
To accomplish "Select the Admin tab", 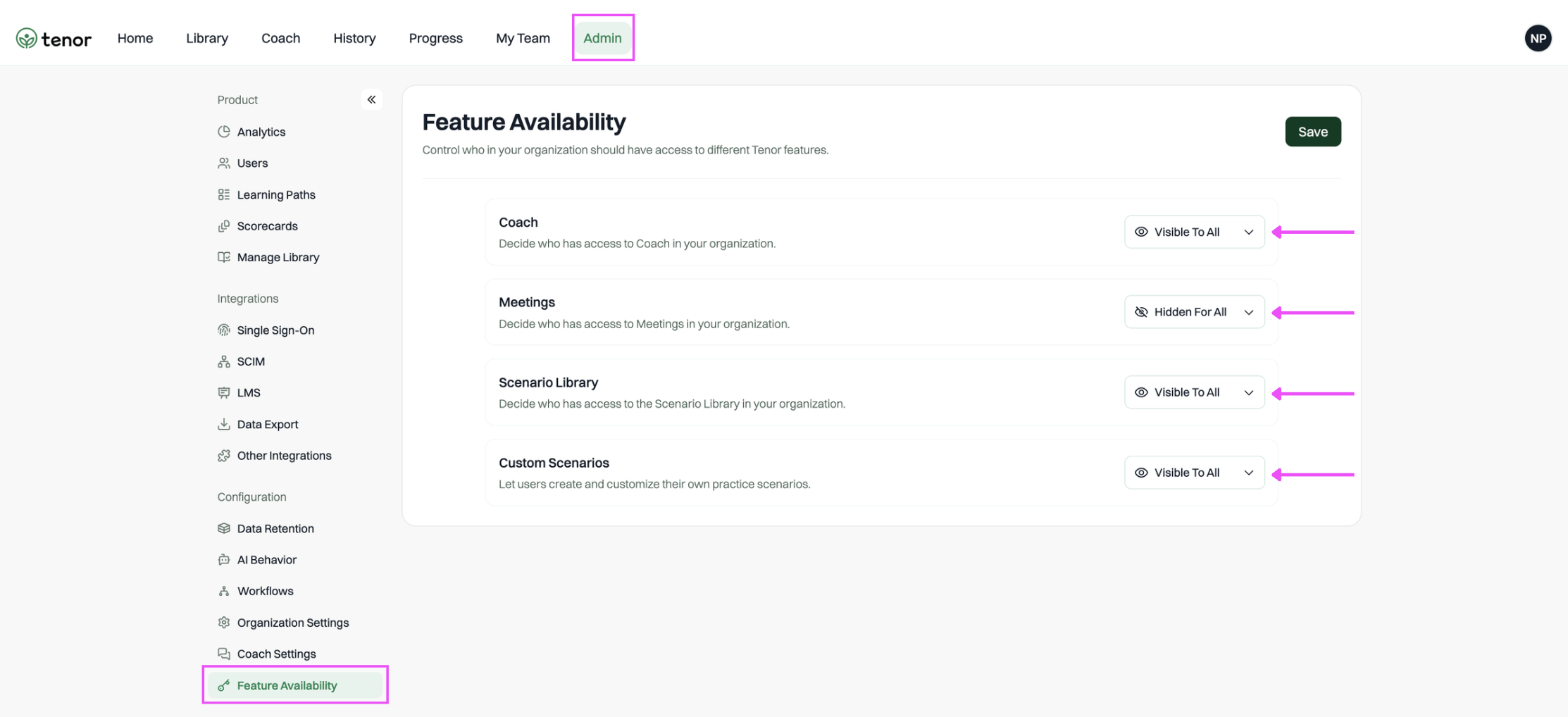I will [x=602, y=38].
